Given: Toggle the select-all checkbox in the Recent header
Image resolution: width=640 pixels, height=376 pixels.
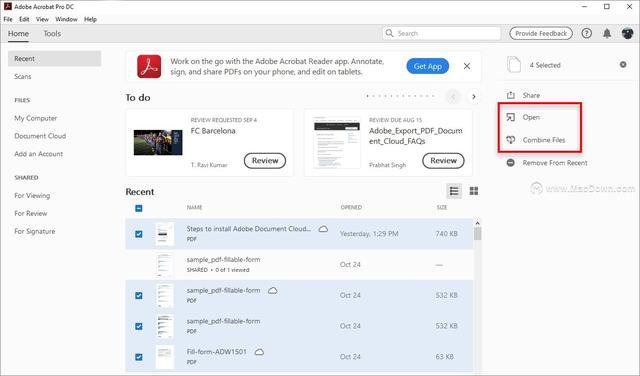Looking at the screenshot, I should point(139,208).
